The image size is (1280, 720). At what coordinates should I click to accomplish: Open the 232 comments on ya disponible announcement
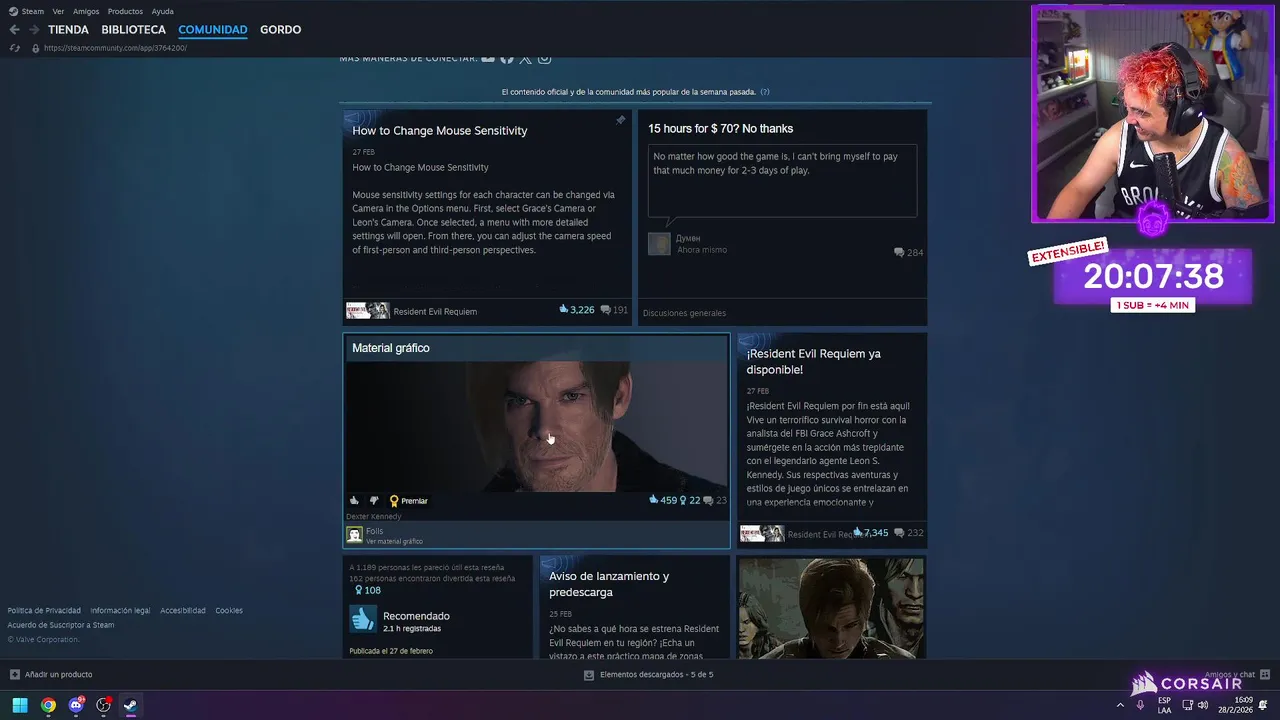[x=909, y=533]
